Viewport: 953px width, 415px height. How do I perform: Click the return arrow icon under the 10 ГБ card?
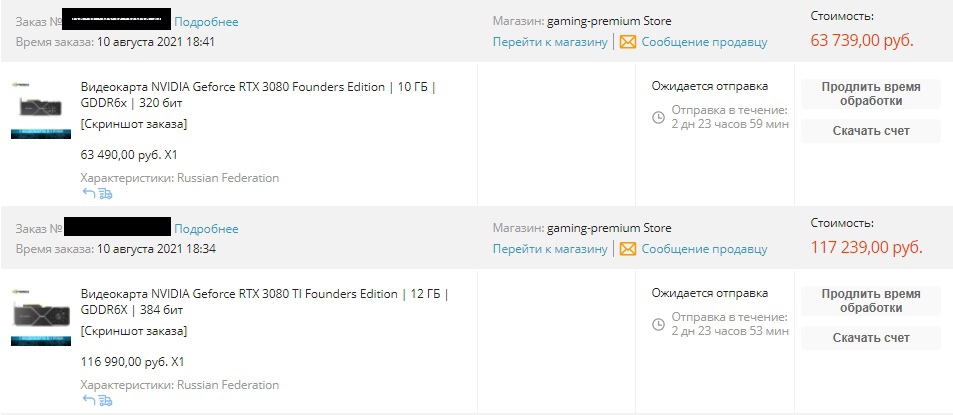point(87,194)
